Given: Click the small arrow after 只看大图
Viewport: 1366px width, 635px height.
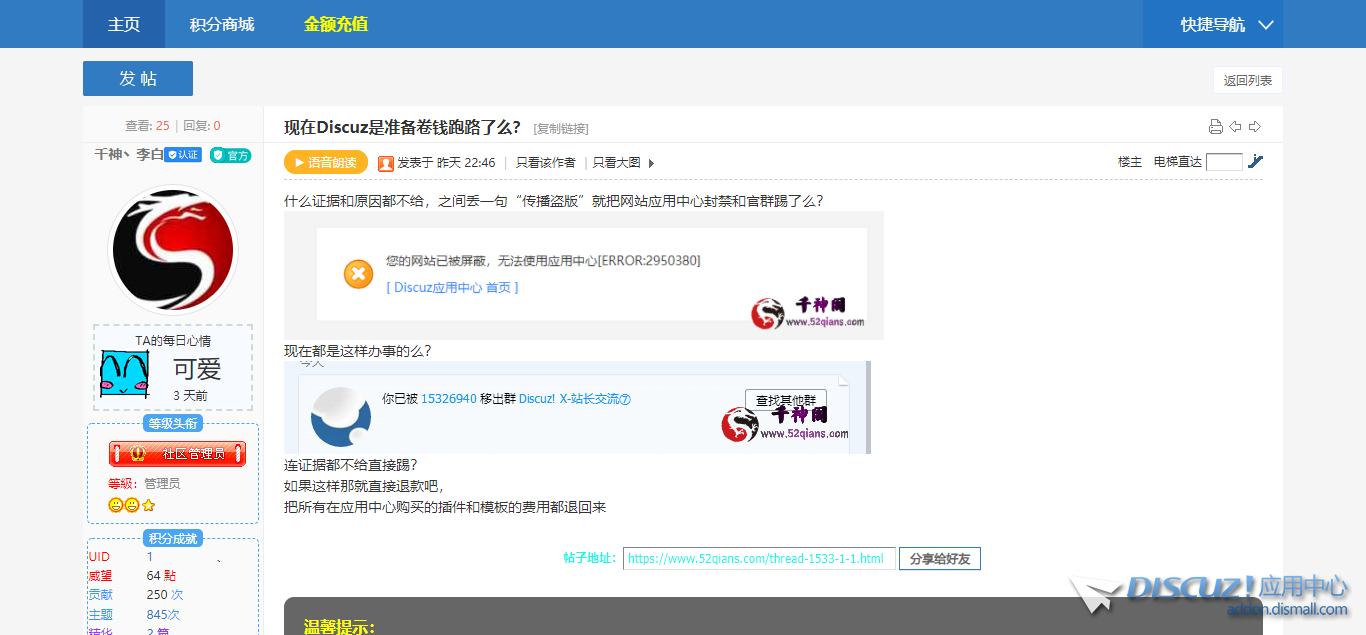Looking at the screenshot, I should 651,163.
